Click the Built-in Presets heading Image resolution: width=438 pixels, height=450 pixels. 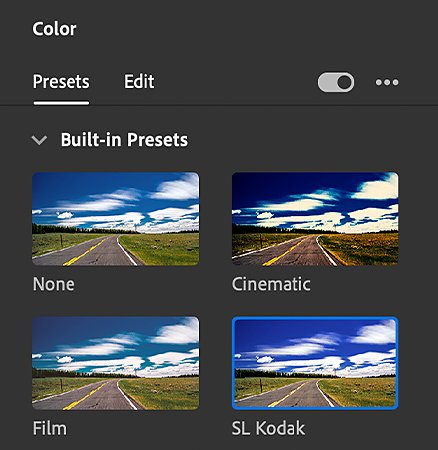(x=124, y=139)
